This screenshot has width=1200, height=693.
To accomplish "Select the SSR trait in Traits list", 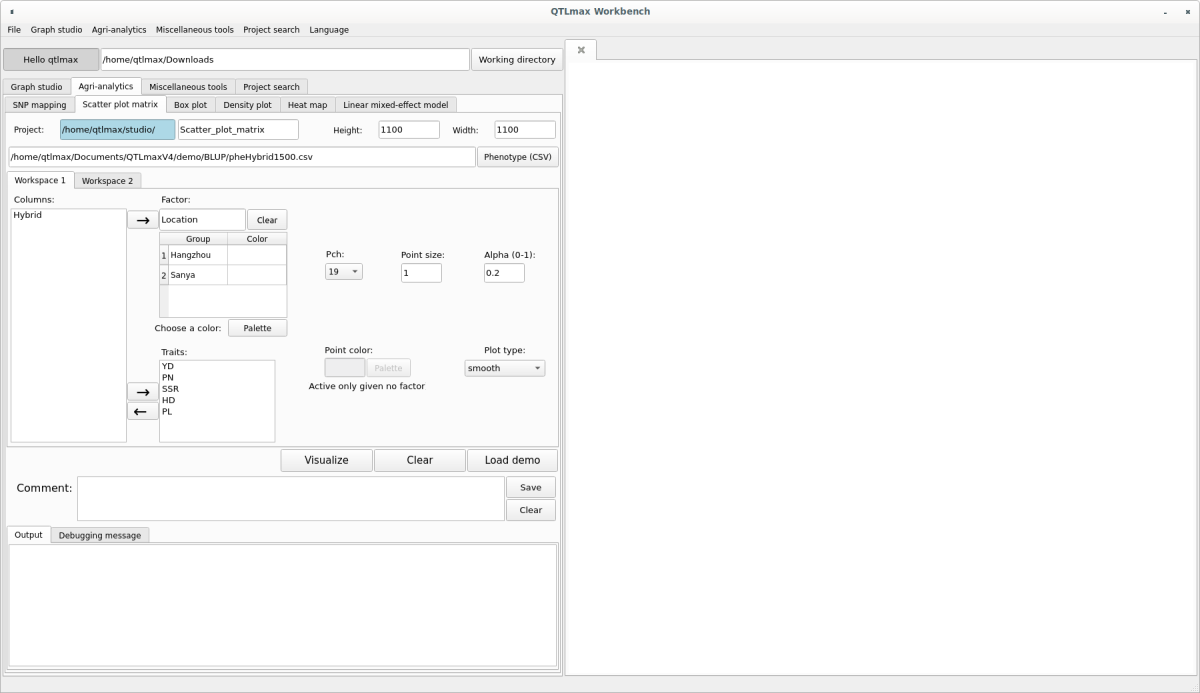I will pos(170,389).
